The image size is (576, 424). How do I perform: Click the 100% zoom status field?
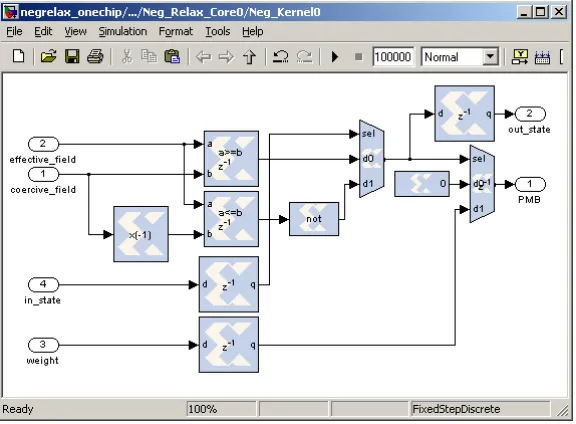(x=221, y=409)
